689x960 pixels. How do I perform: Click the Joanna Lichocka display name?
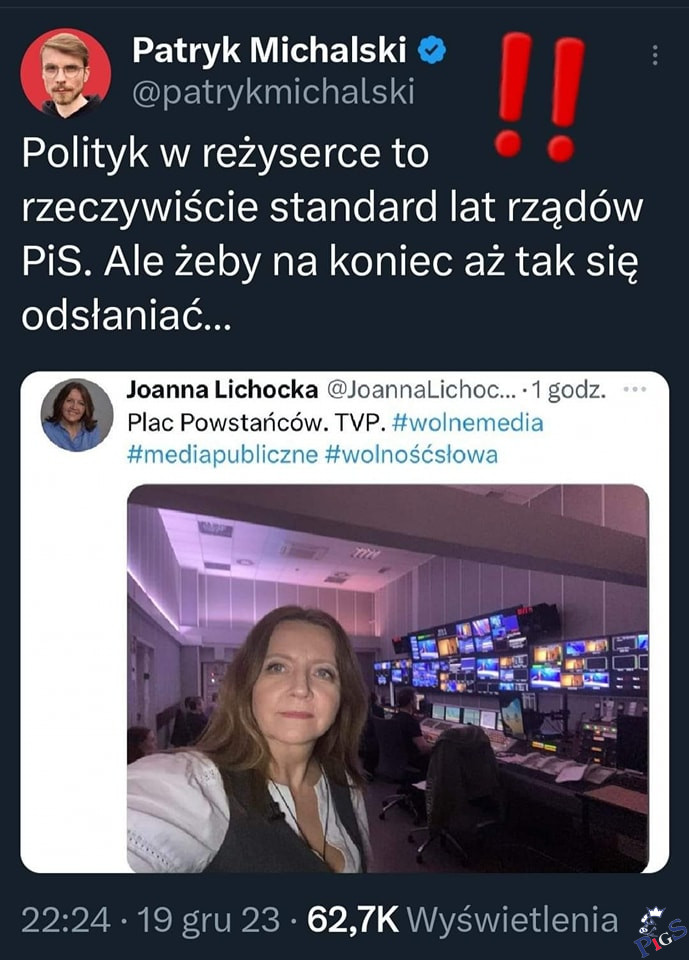pos(222,389)
